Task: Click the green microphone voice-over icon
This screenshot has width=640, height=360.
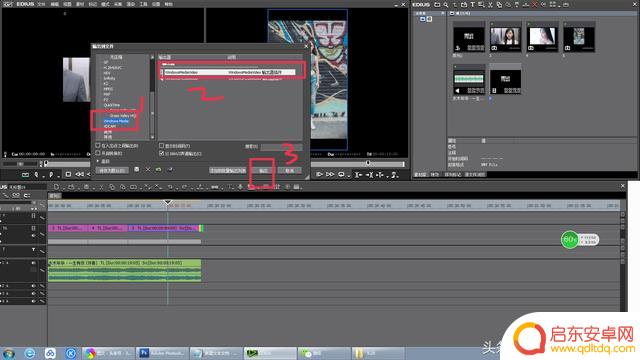Action: pos(240,187)
